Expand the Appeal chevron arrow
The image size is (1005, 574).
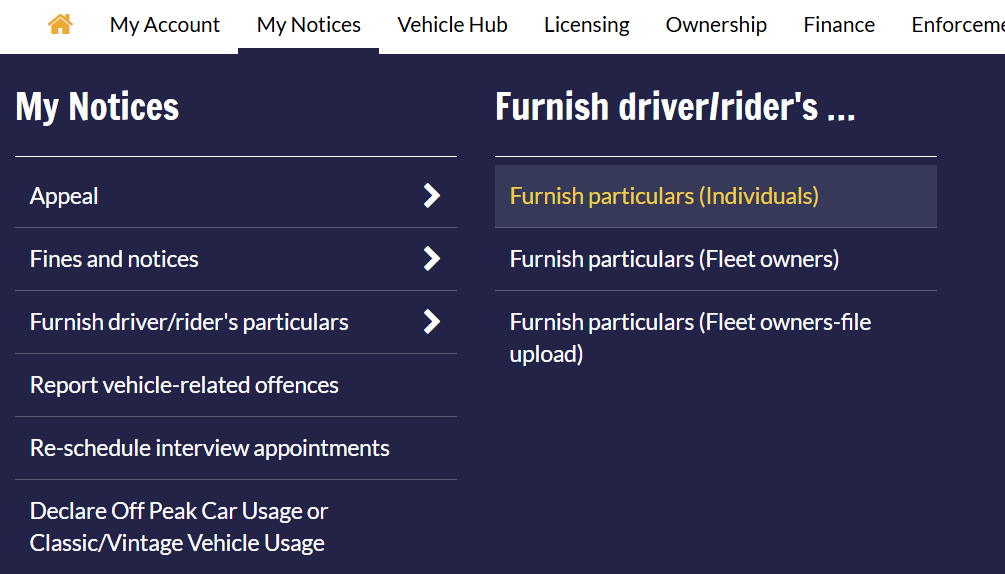tap(432, 195)
